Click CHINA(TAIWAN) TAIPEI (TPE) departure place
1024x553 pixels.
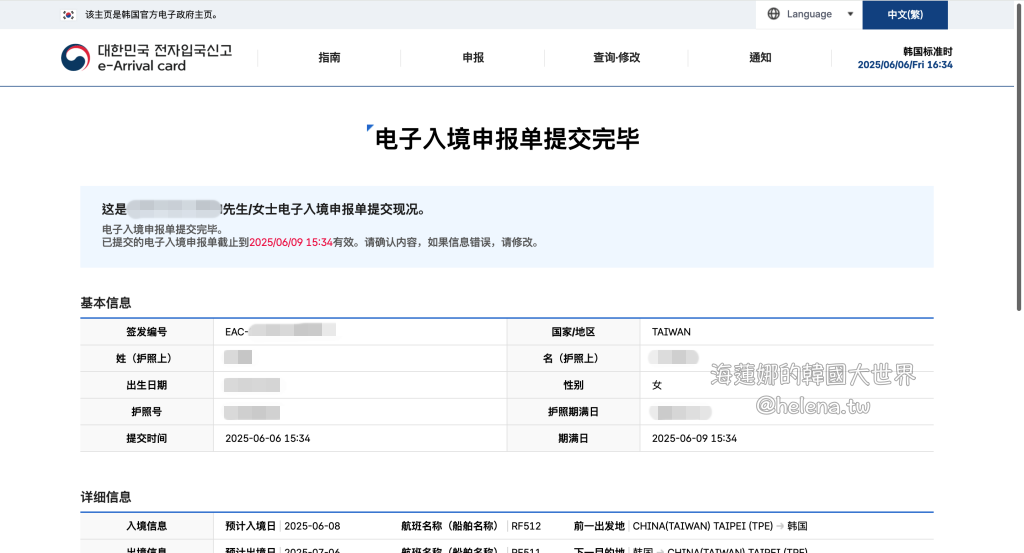click(703, 526)
